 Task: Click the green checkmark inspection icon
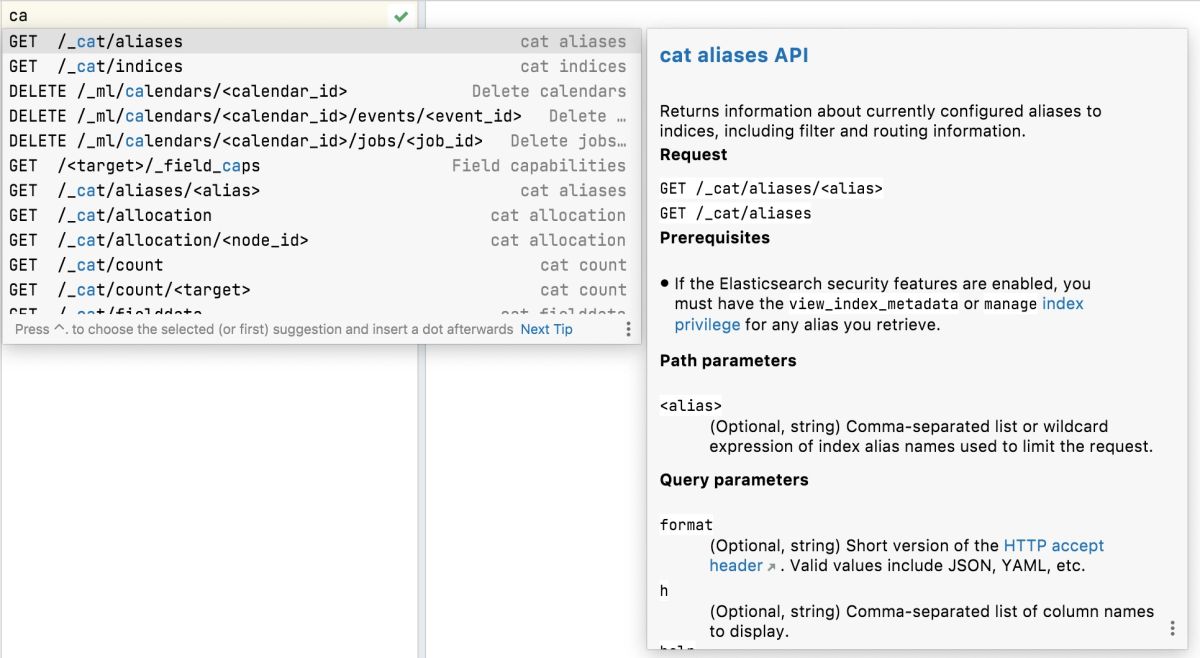[401, 16]
